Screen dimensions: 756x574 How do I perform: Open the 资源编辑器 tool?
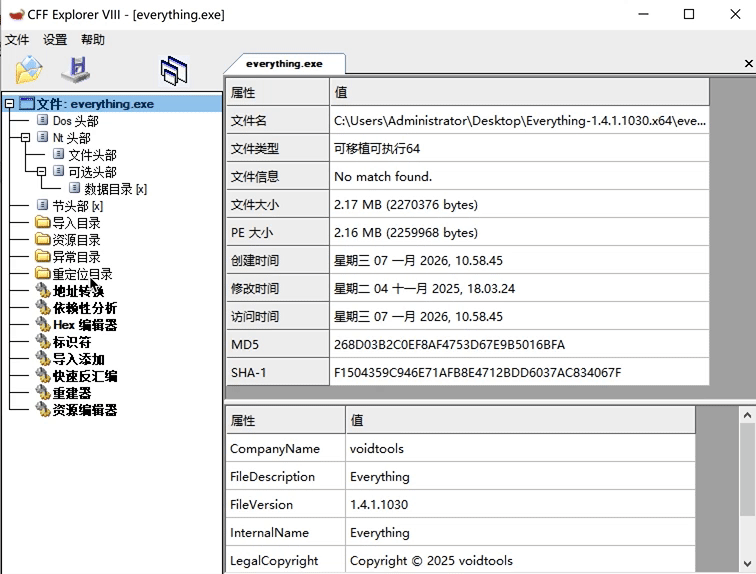click(x=84, y=410)
